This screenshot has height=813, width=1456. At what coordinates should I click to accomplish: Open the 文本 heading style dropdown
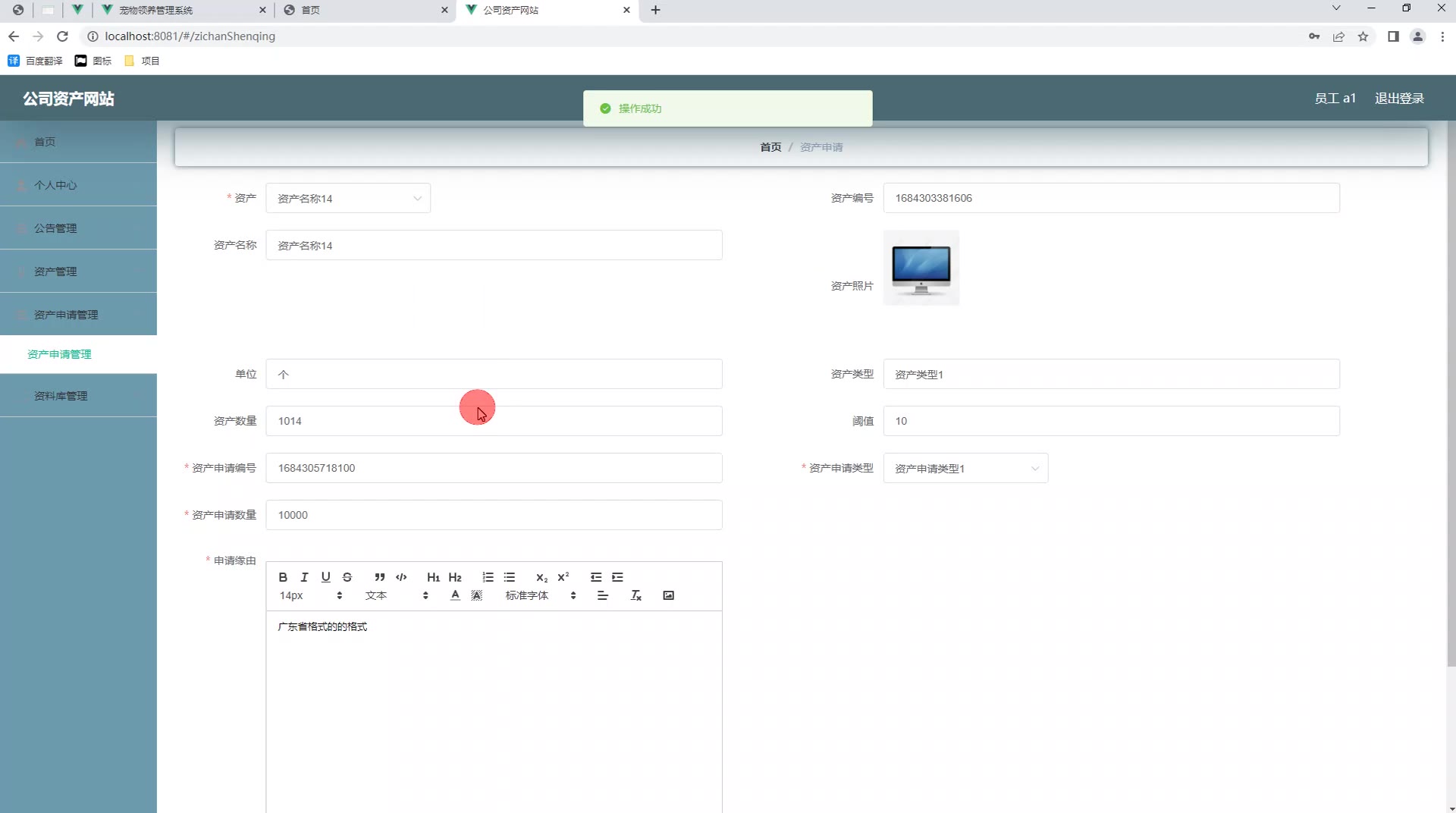397,595
